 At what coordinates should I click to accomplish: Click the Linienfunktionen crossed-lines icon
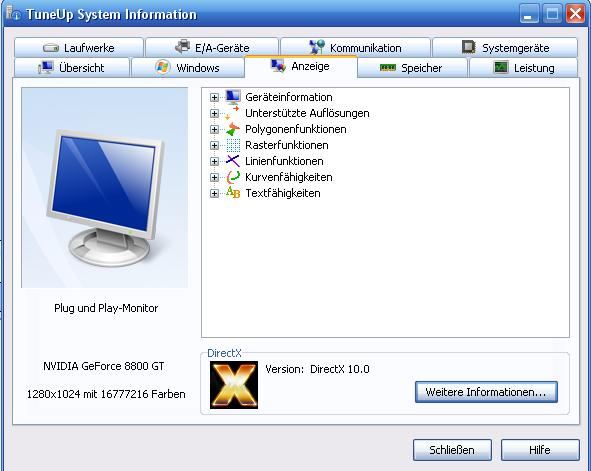(233, 161)
